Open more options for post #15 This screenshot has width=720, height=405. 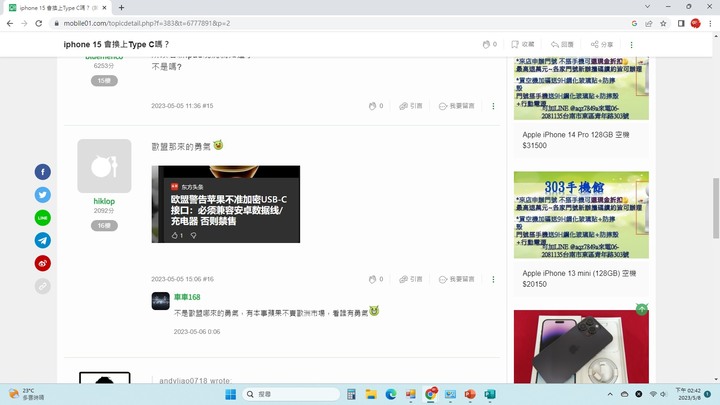pyautogui.click(x=493, y=106)
